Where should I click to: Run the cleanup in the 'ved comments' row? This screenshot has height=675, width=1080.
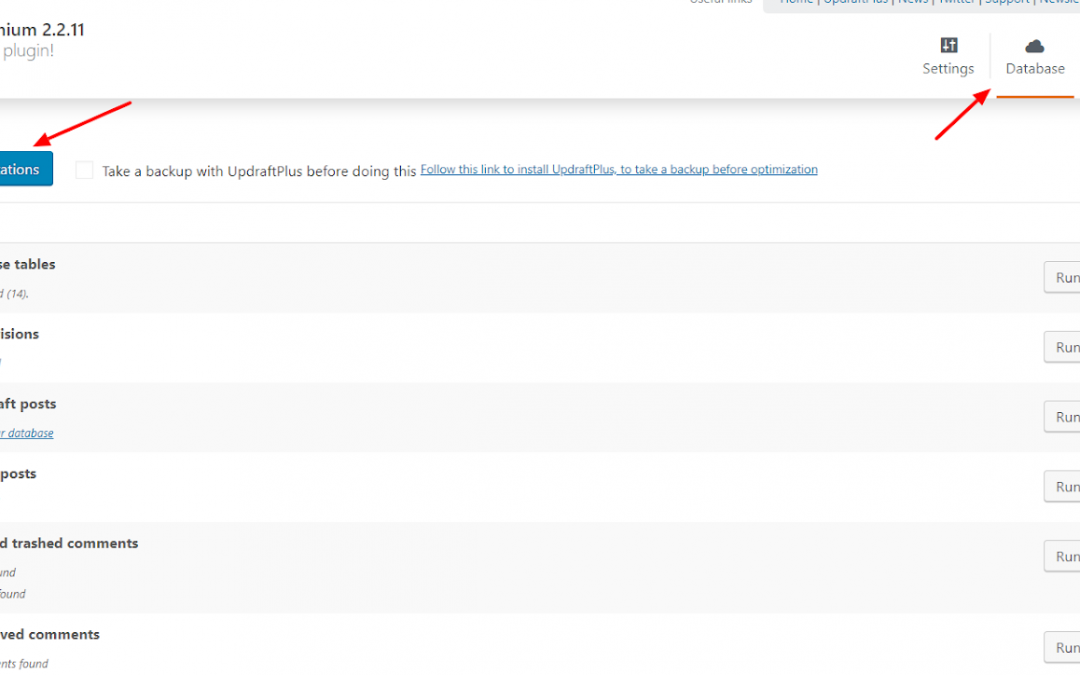[1062, 647]
